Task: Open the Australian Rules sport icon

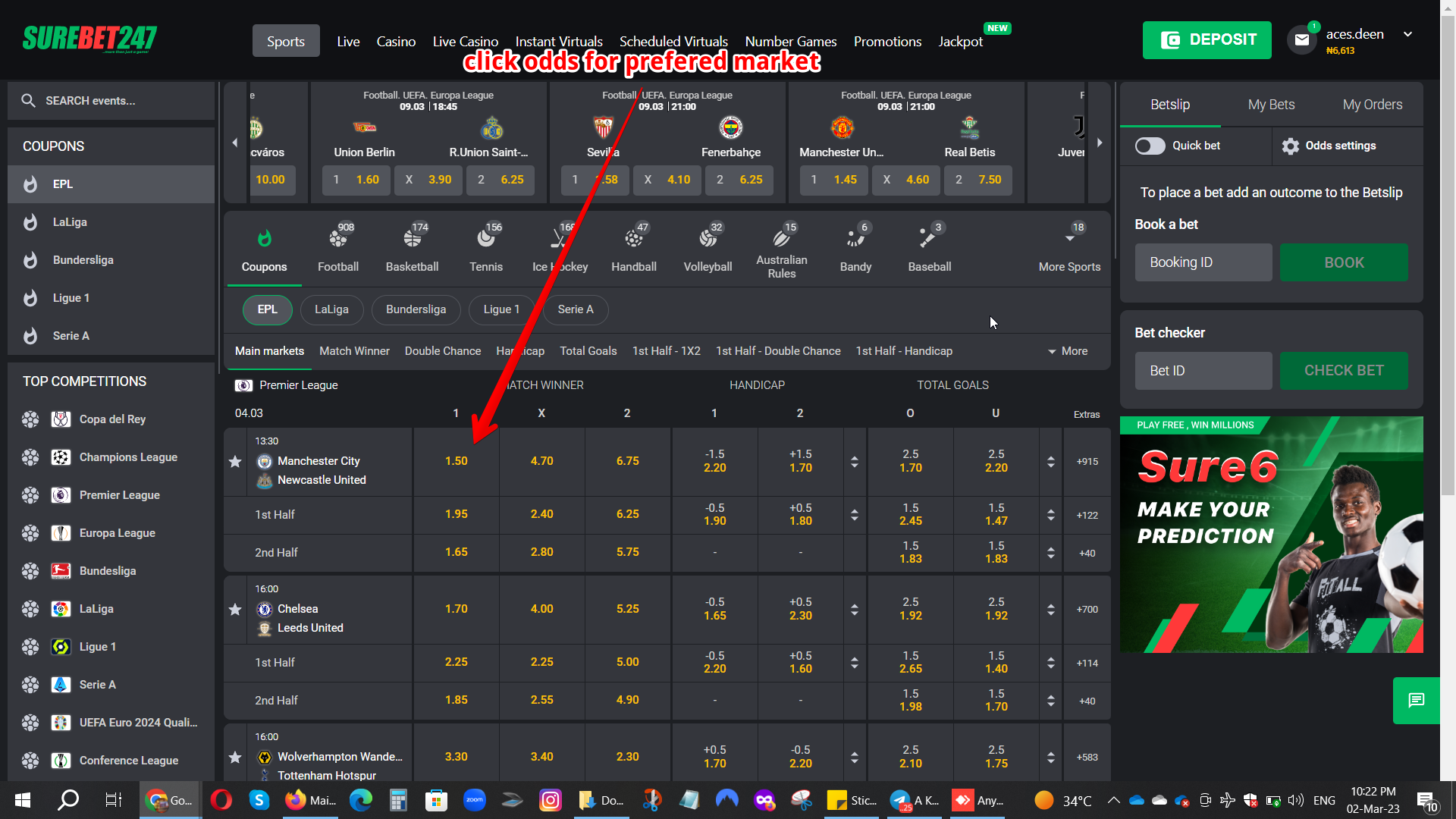Action: tap(781, 239)
